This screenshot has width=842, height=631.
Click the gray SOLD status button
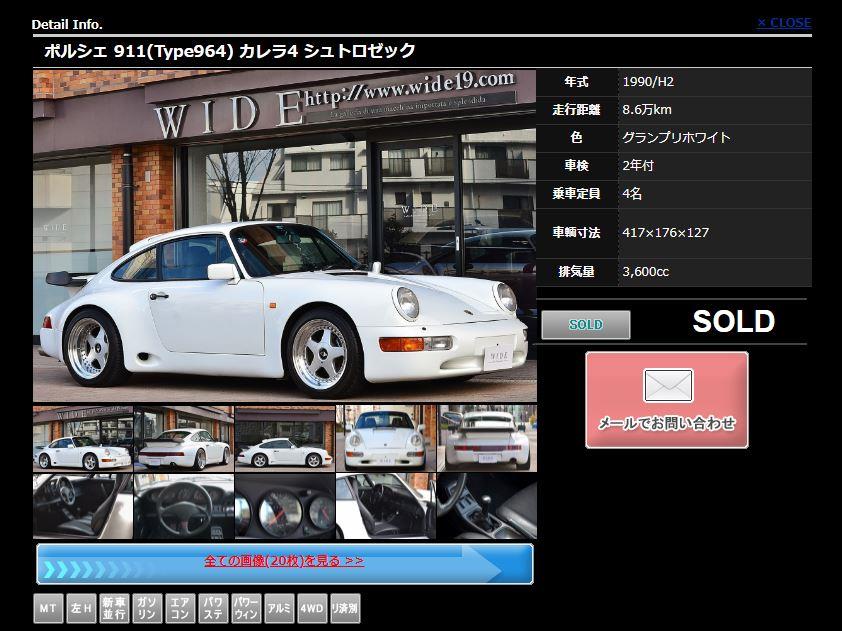586,324
